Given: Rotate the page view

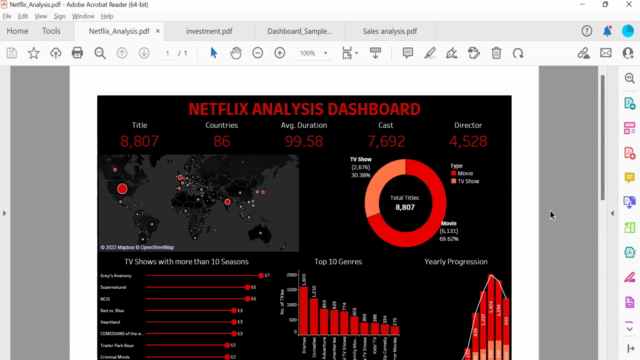Looking at the screenshot, I should point(518,53).
